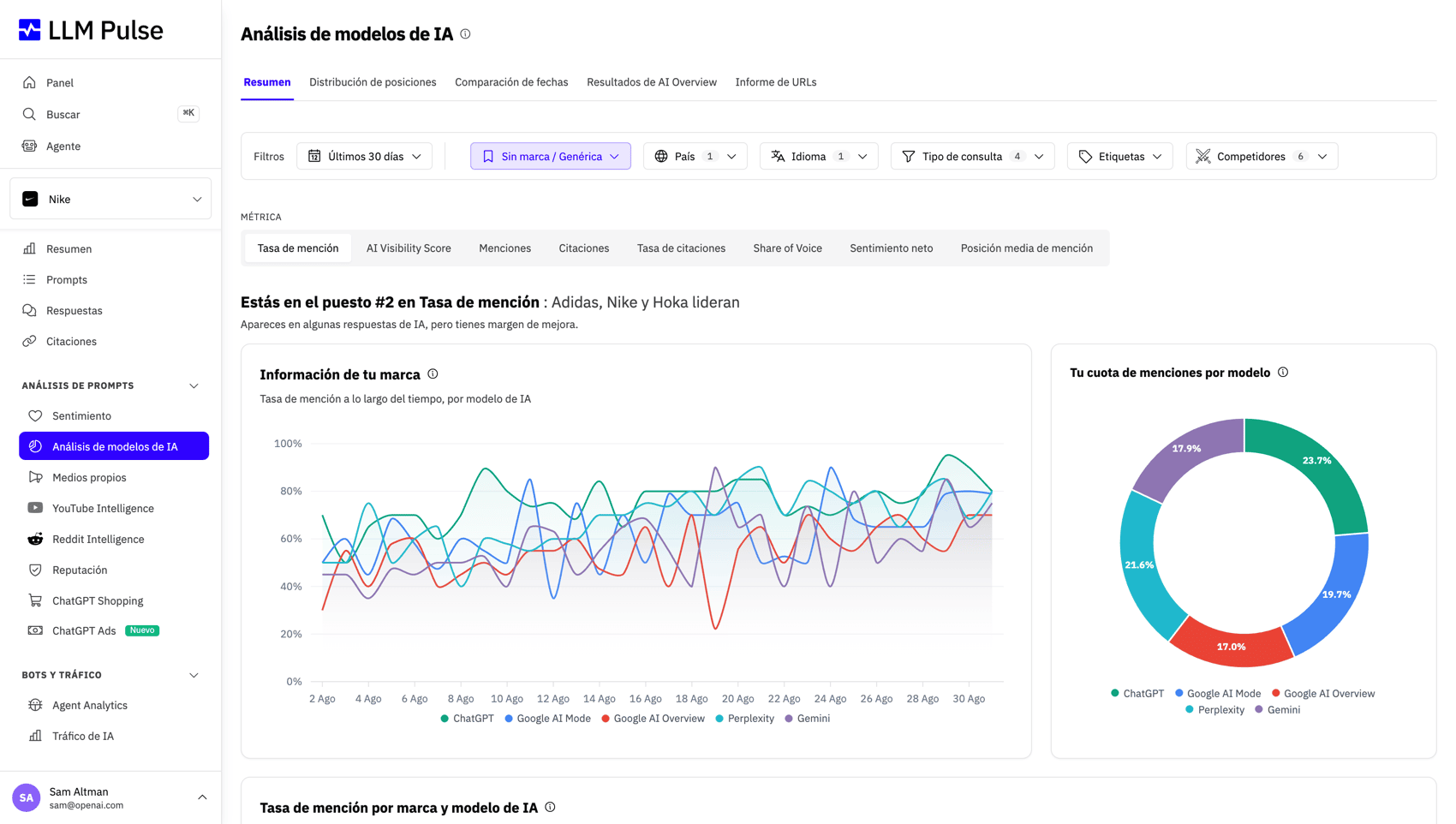The width and height of the screenshot is (1456, 824).
Task: Go to Análisis de modelos de IA page
Action: (114, 446)
